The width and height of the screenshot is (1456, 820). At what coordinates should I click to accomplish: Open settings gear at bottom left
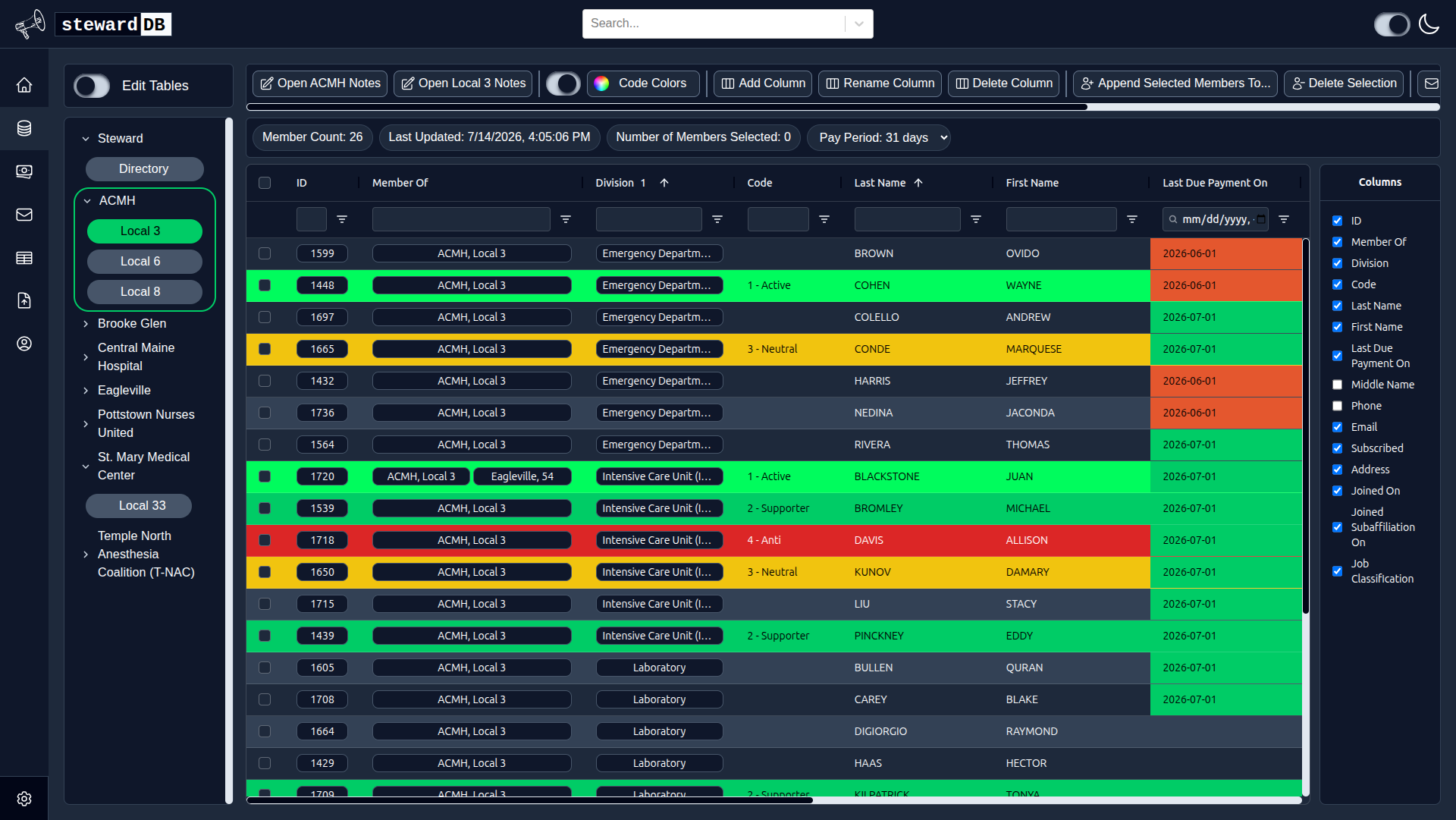(24, 799)
